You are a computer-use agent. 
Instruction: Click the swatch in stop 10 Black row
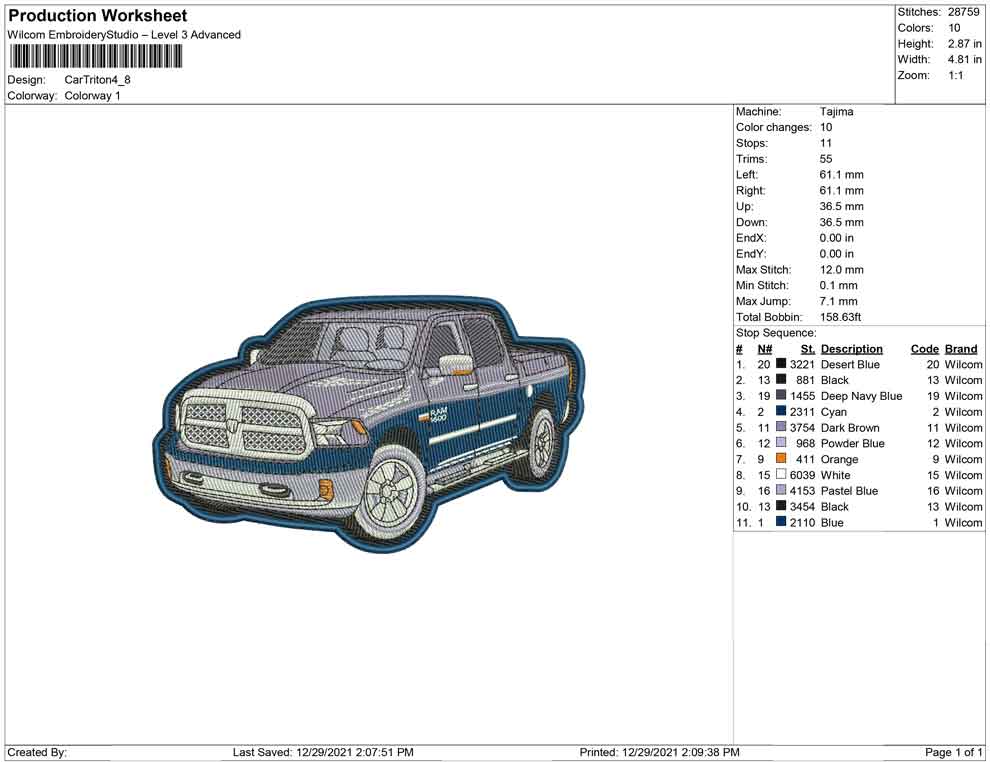781,506
